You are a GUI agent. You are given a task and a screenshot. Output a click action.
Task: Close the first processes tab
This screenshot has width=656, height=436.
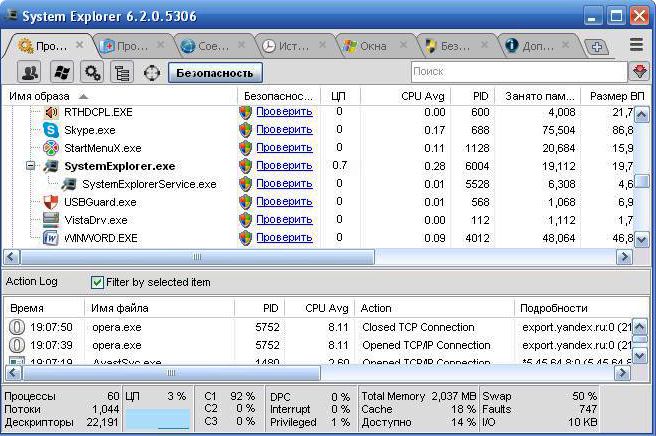[x=79, y=44]
